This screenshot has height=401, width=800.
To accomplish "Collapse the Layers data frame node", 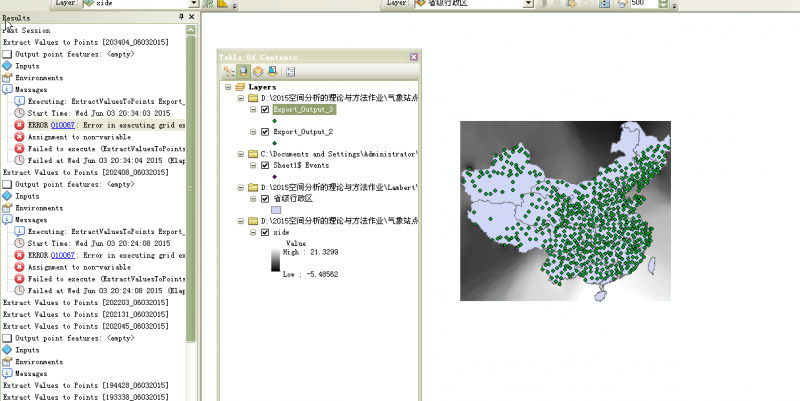I will [x=228, y=87].
